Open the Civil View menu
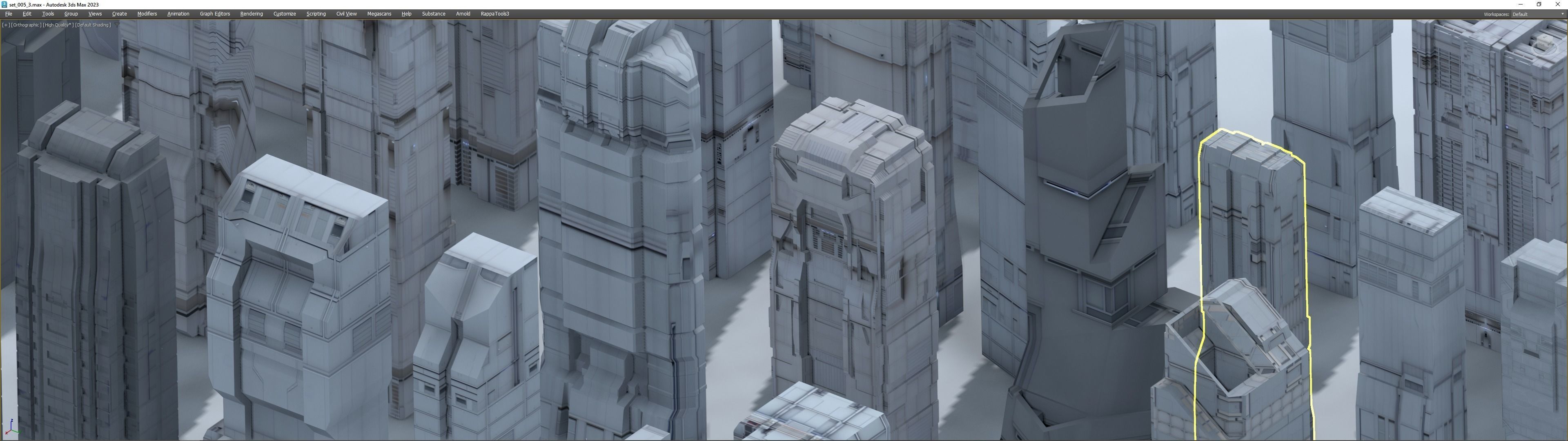The image size is (1568, 441). tap(346, 13)
